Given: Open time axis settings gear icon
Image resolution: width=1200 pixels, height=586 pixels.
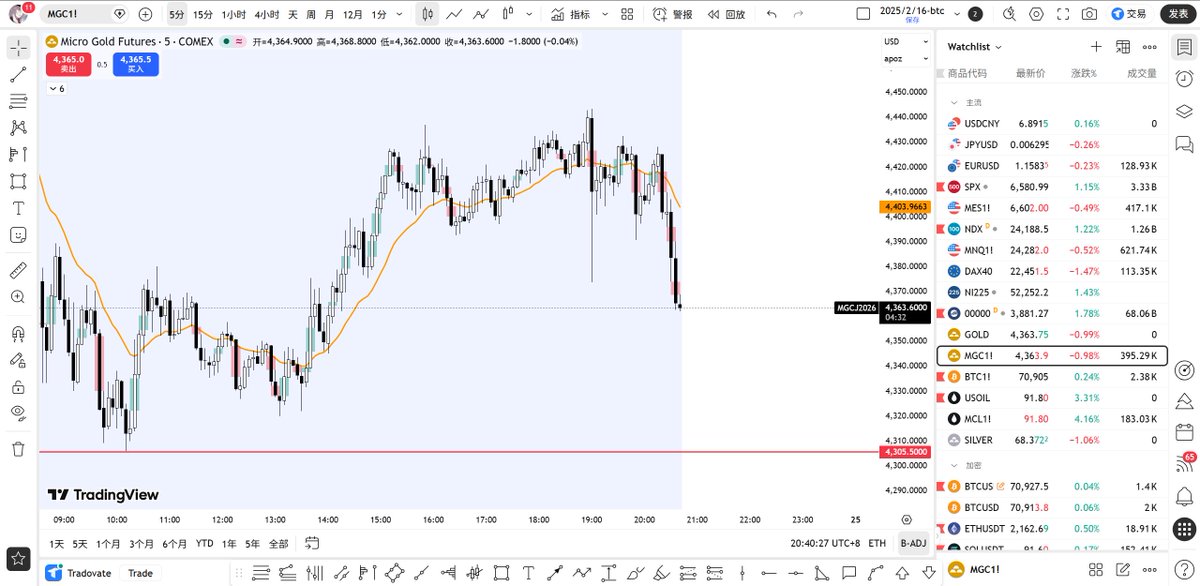Looking at the screenshot, I should point(906,520).
